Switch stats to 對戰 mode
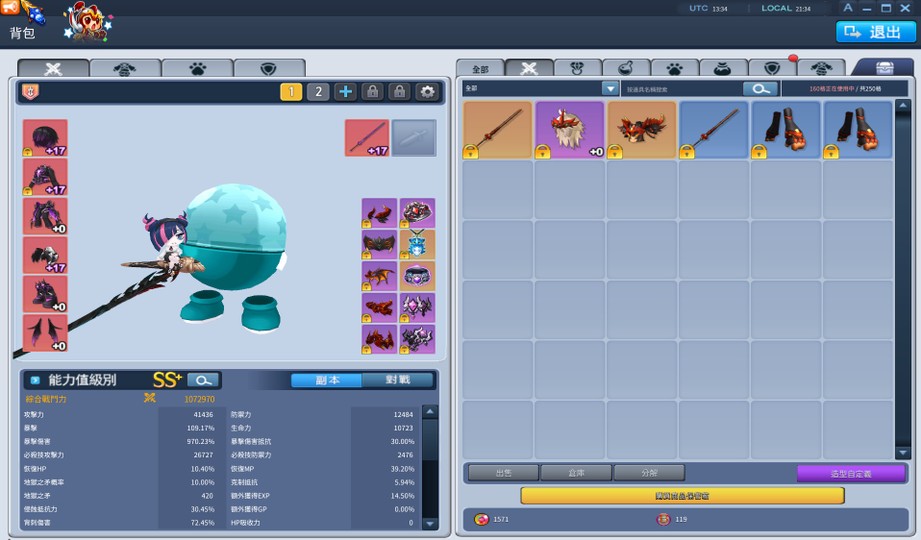Viewport: 921px width, 540px height. click(398, 380)
